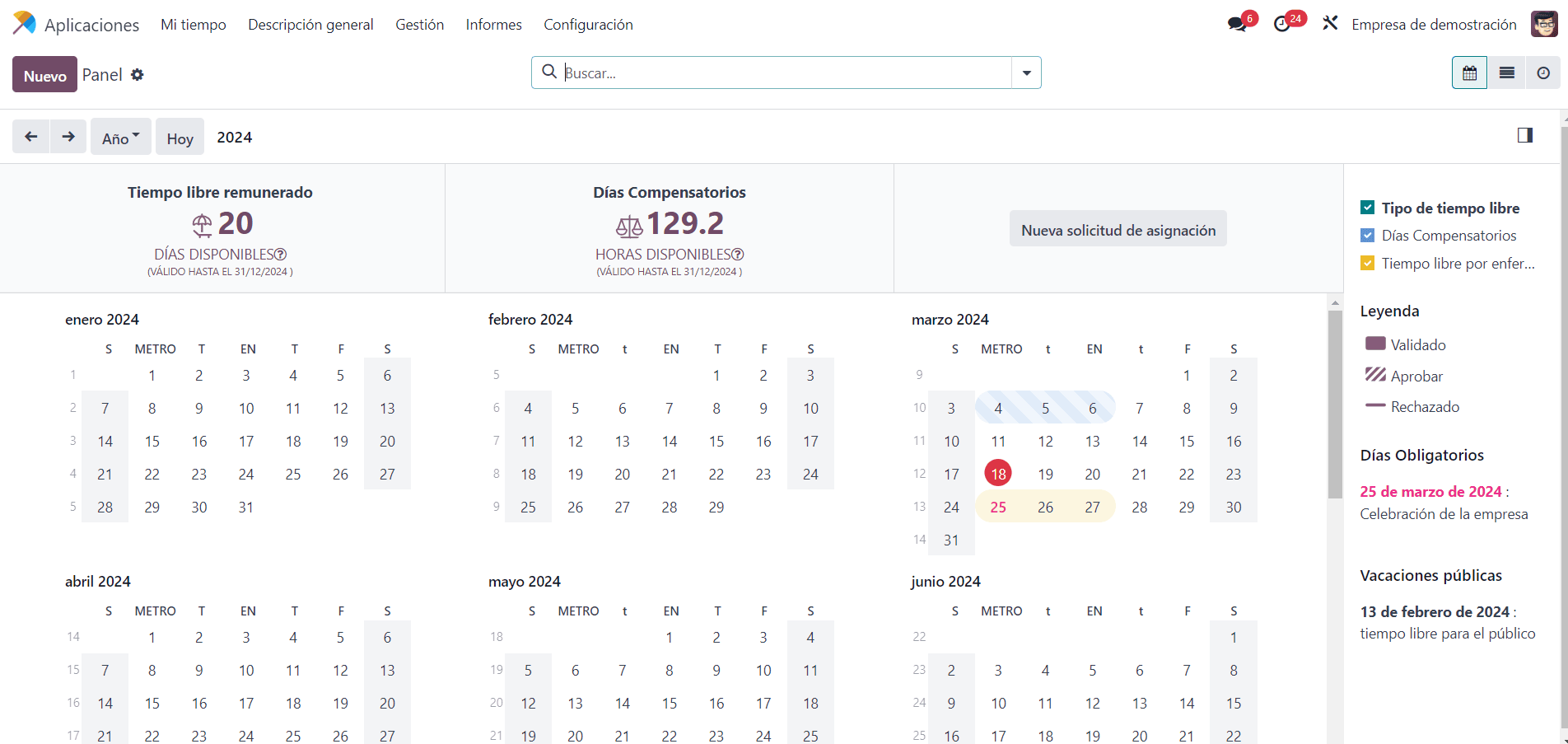Screen dimensions: 1568x744
Task: Click the 129.2 hours available value
Action: point(685,223)
